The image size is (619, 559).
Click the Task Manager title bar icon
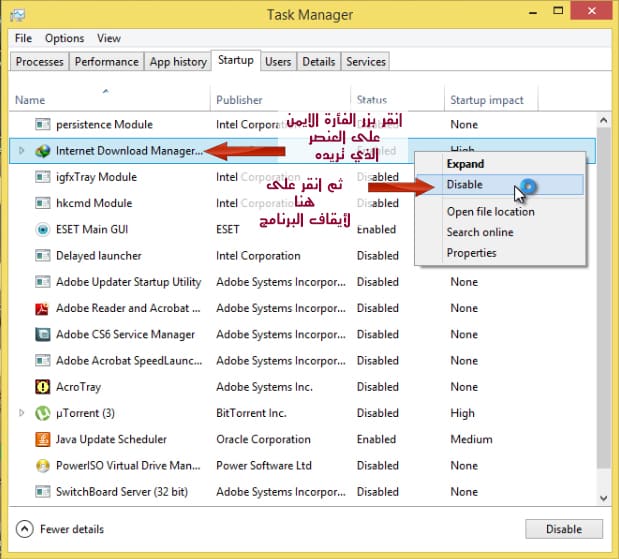[x=18, y=15]
